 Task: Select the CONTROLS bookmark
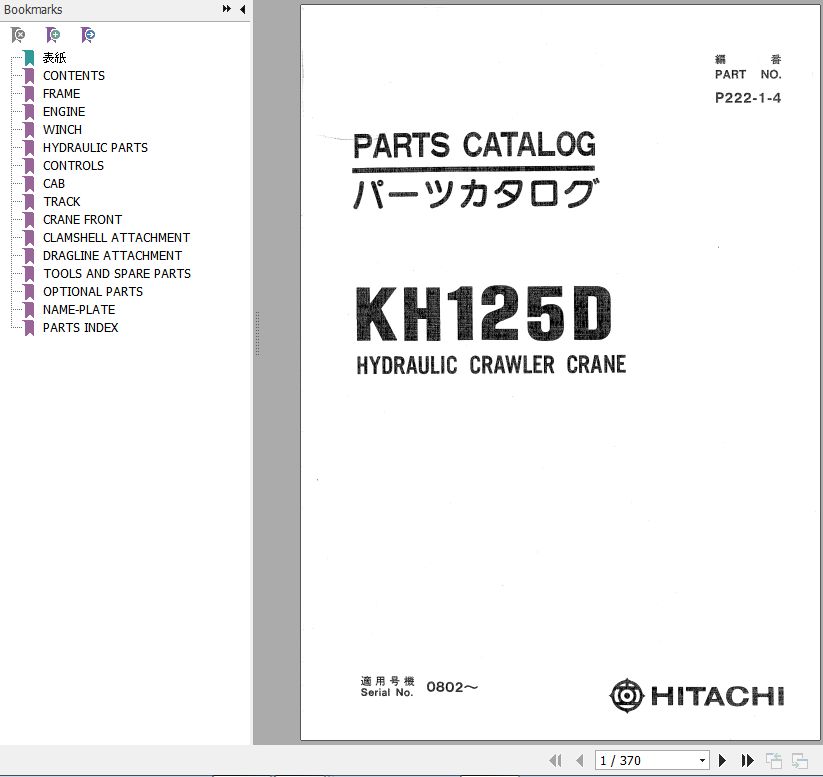click(73, 165)
